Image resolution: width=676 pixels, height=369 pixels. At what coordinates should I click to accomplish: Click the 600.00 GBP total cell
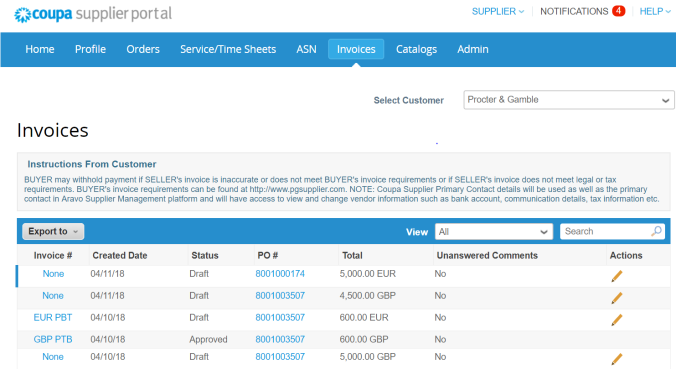(x=364, y=340)
